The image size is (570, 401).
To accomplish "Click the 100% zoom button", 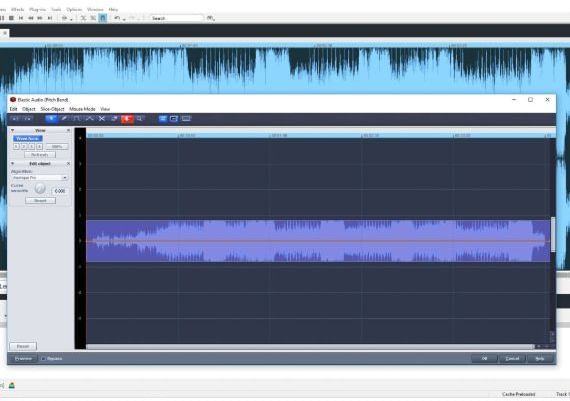I will pos(57,147).
